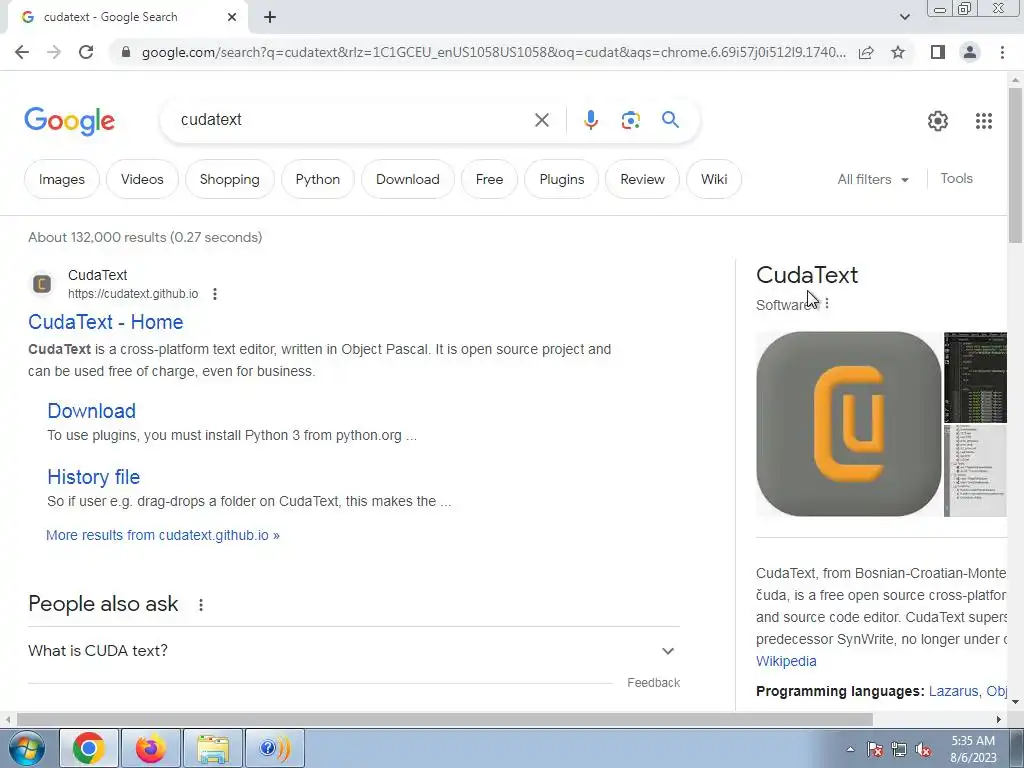The image size is (1024, 768).
Task: Select the Download filter chip
Action: coord(408,180)
